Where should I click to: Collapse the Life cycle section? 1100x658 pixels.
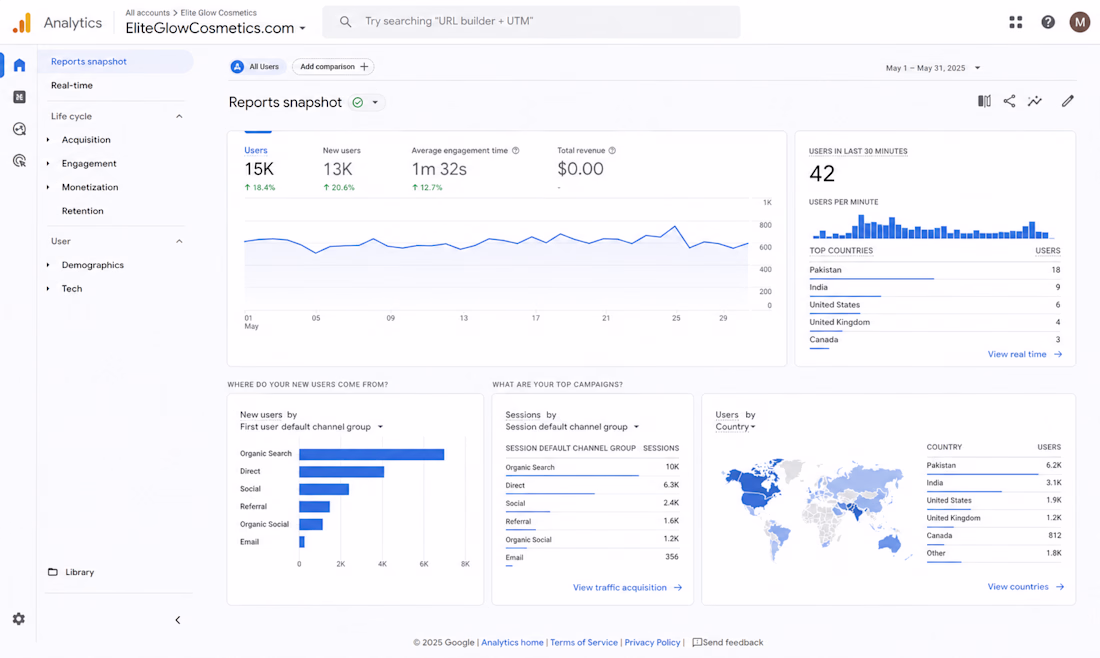point(179,116)
